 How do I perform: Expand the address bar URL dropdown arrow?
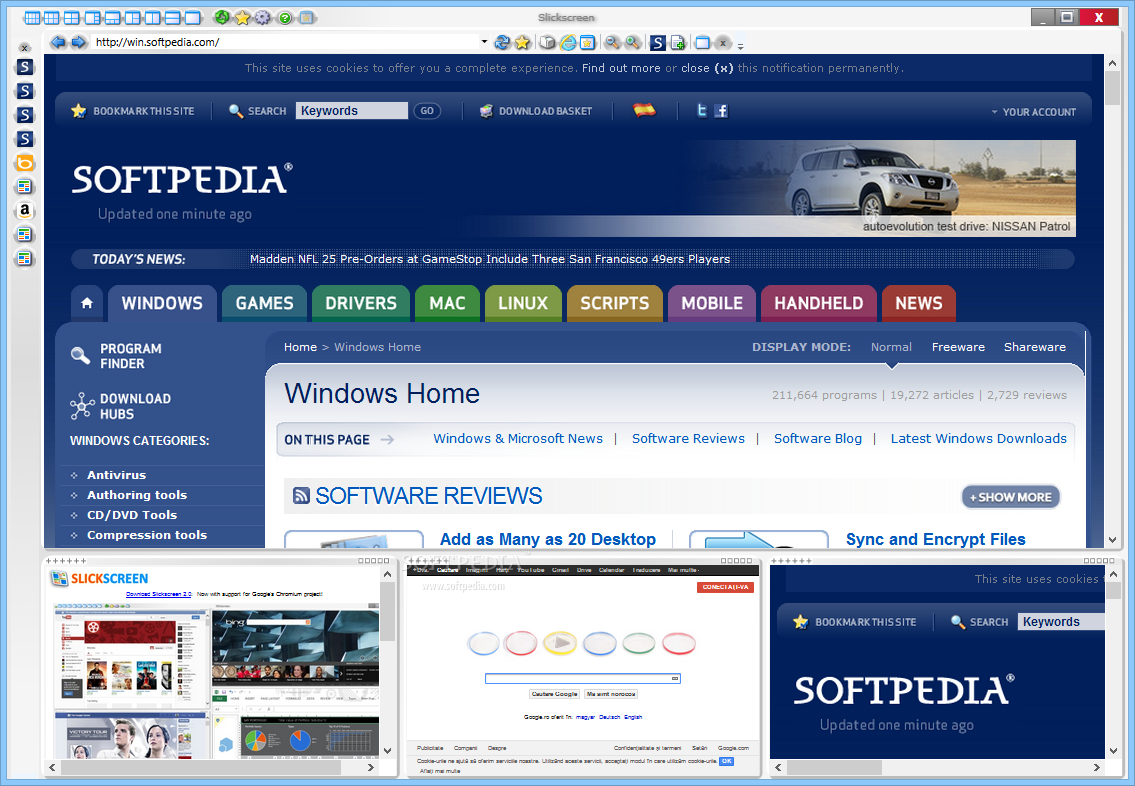click(x=484, y=42)
